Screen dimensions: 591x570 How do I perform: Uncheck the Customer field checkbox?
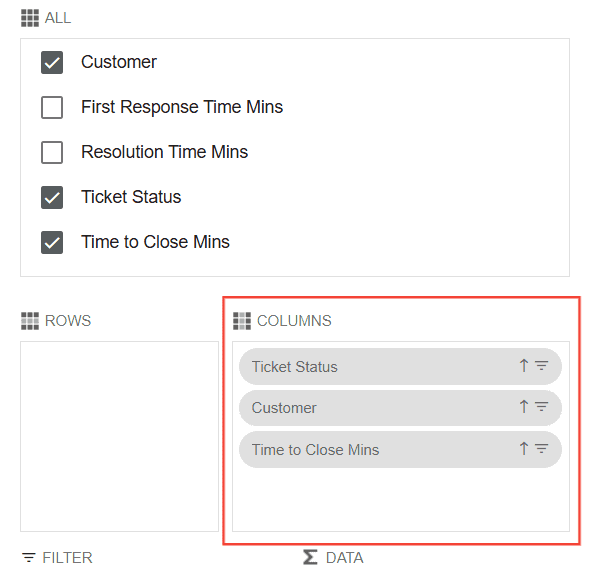click(52, 63)
